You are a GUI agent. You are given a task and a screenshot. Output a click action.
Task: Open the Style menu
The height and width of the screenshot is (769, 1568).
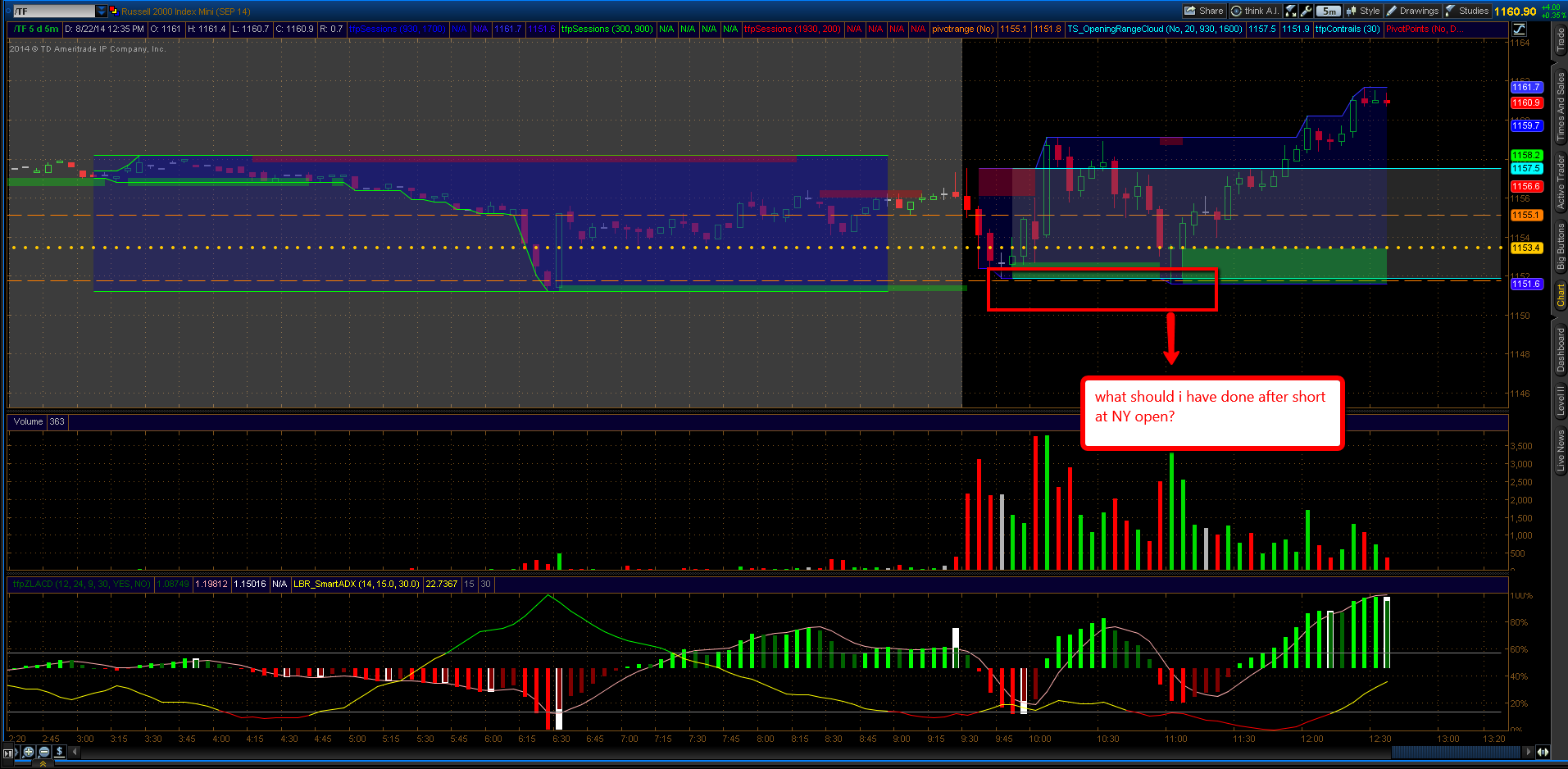[x=1364, y=11]
